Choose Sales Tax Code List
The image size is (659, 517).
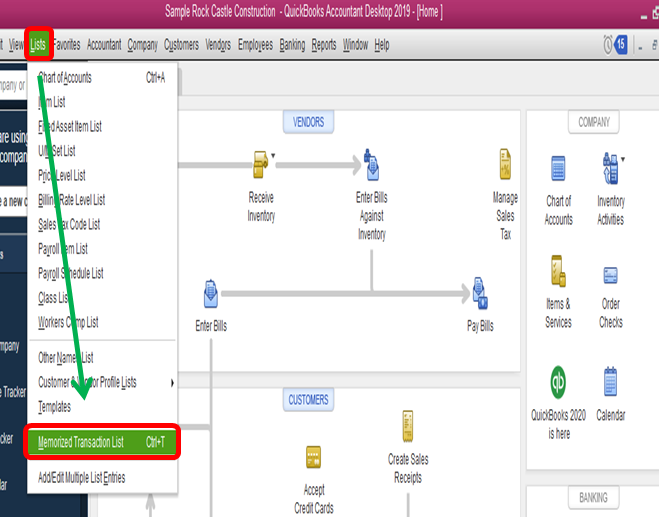(x=102, y=224)
